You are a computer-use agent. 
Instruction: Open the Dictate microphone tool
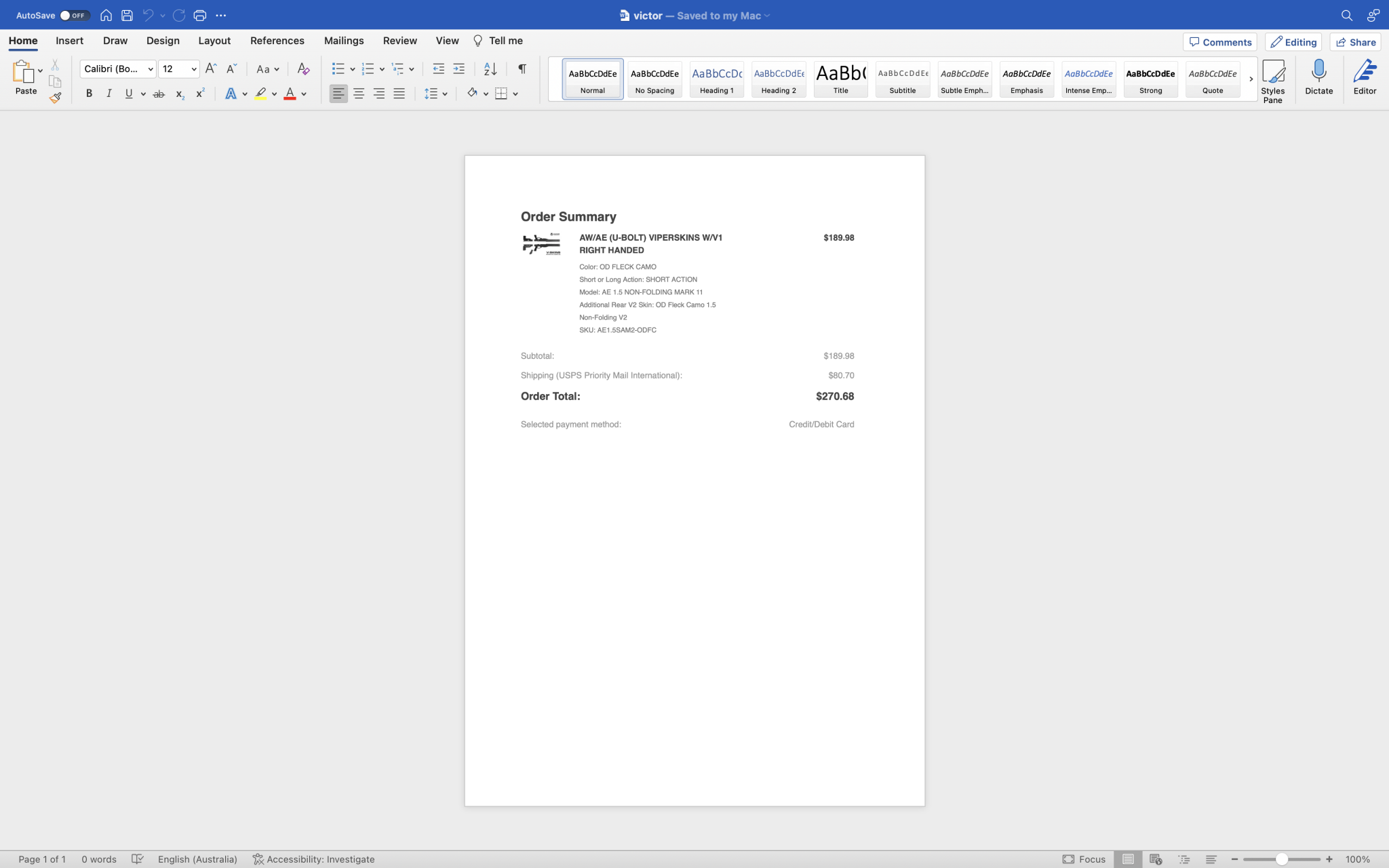pyautogui.click(x=1318, y=77)
